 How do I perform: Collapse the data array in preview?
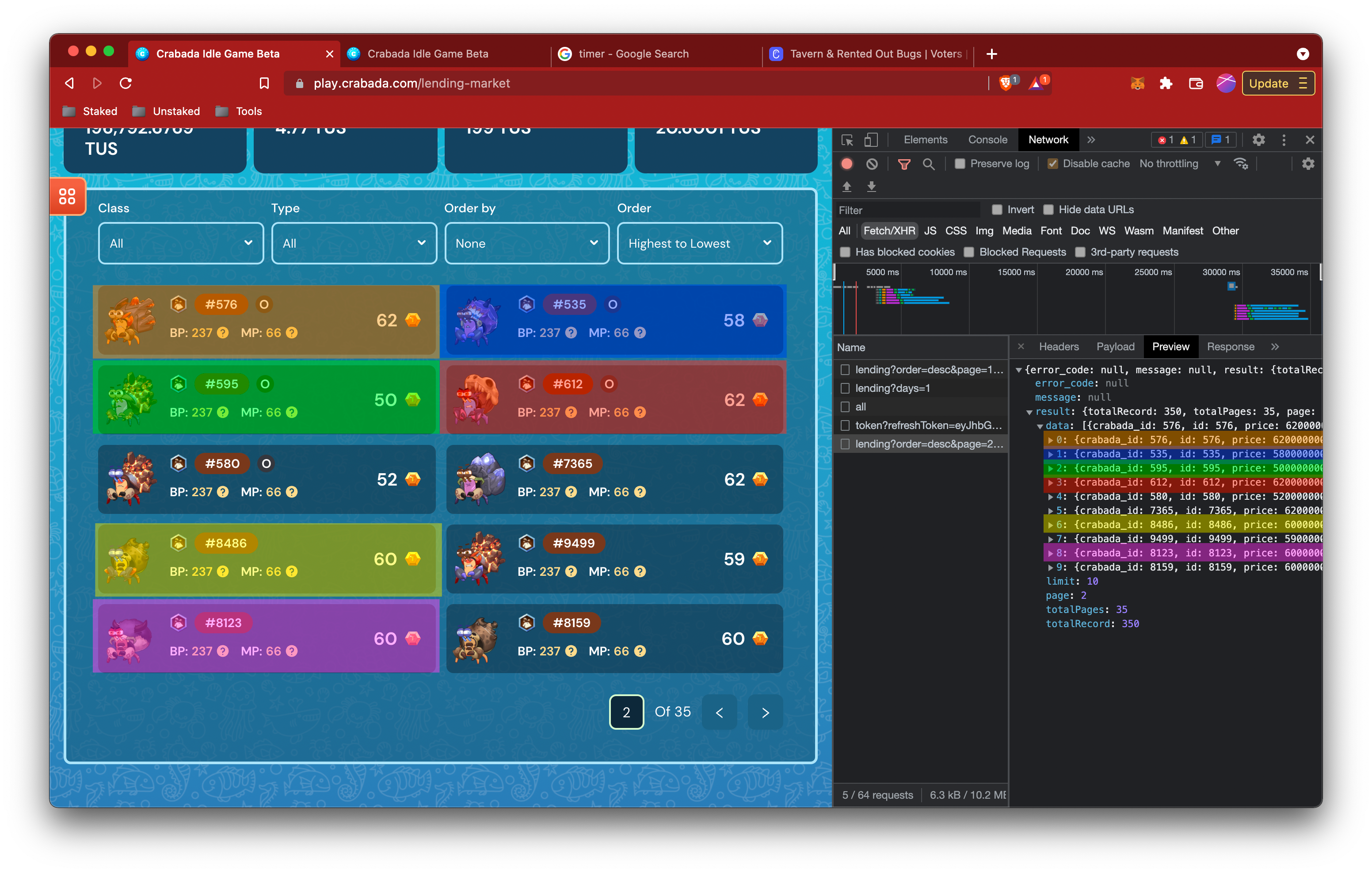1040,426
